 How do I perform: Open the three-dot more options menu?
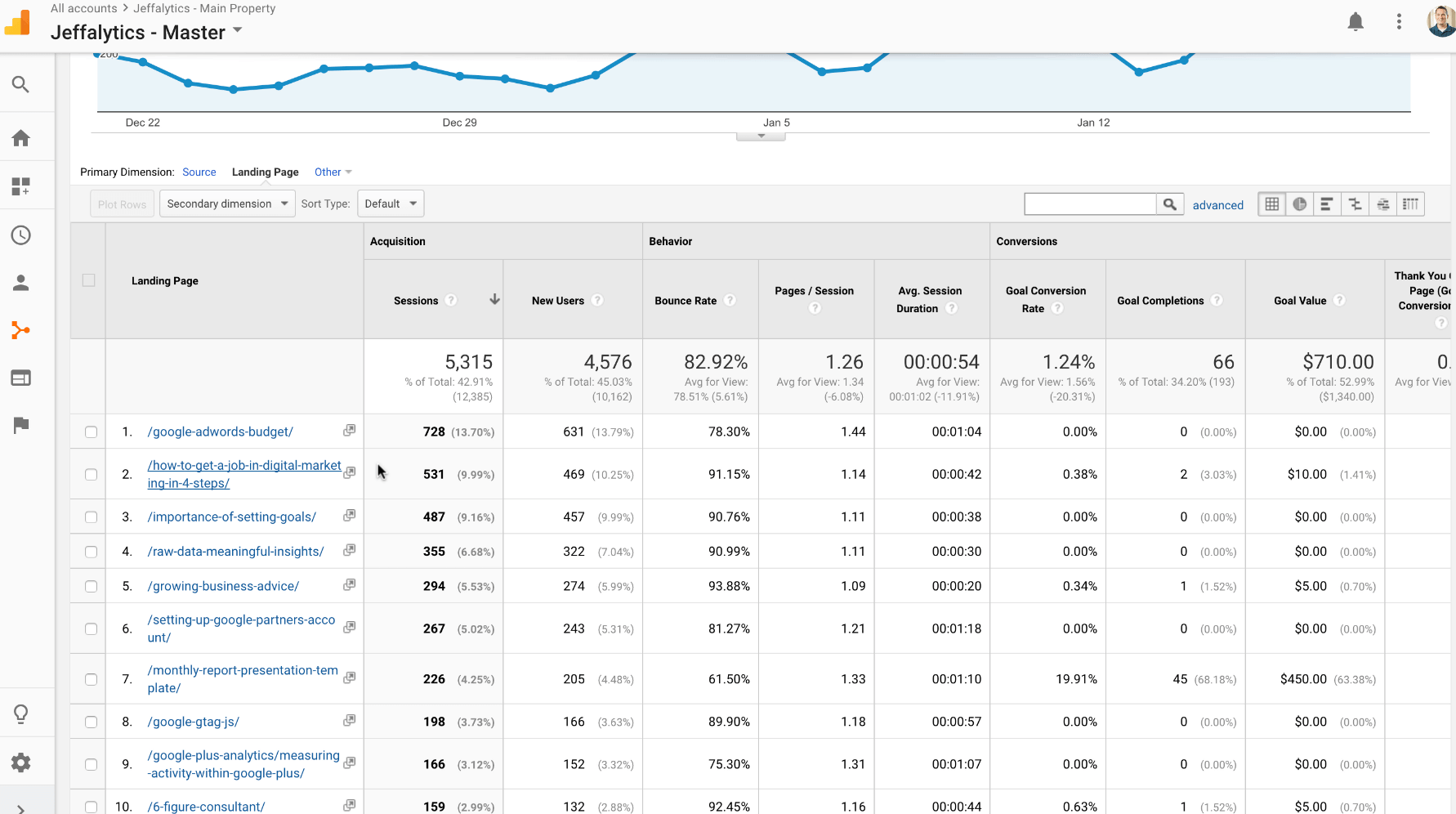coord(1399,22)
